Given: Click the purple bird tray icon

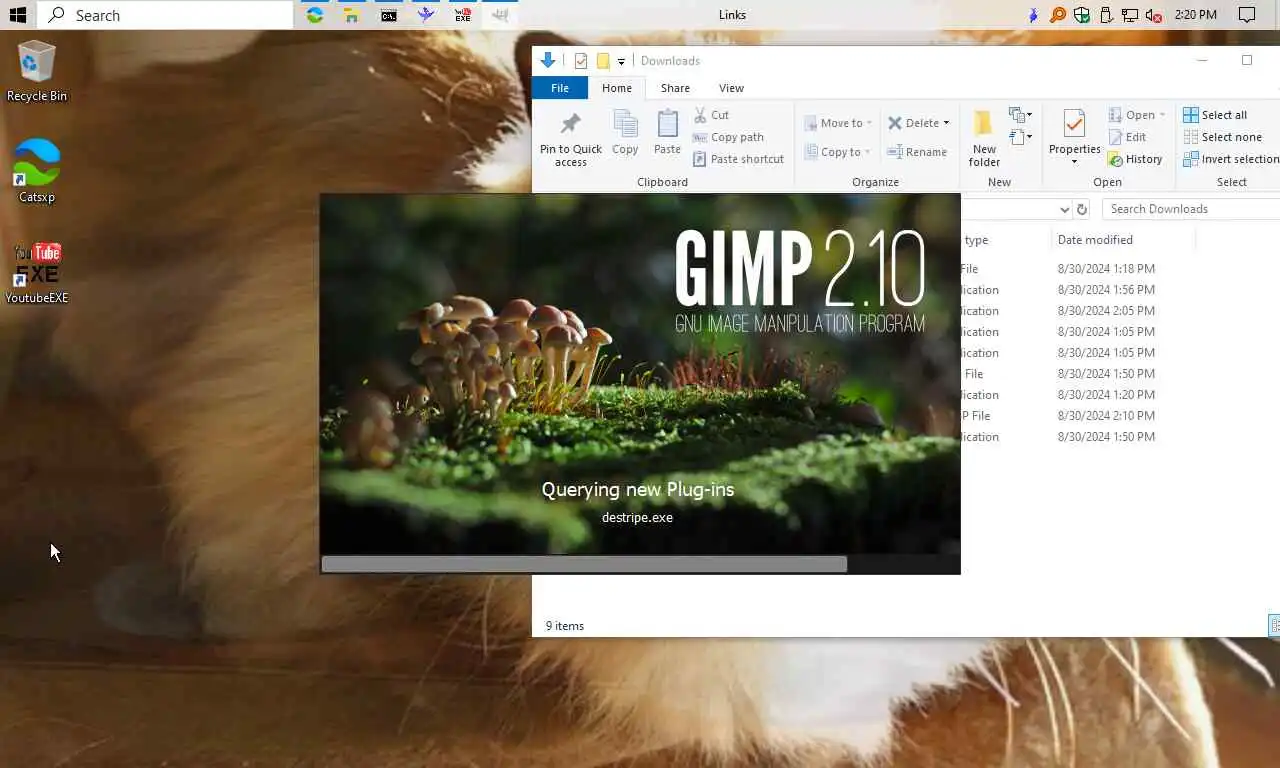Looking at the screenshot, I should coord(1034,15).
